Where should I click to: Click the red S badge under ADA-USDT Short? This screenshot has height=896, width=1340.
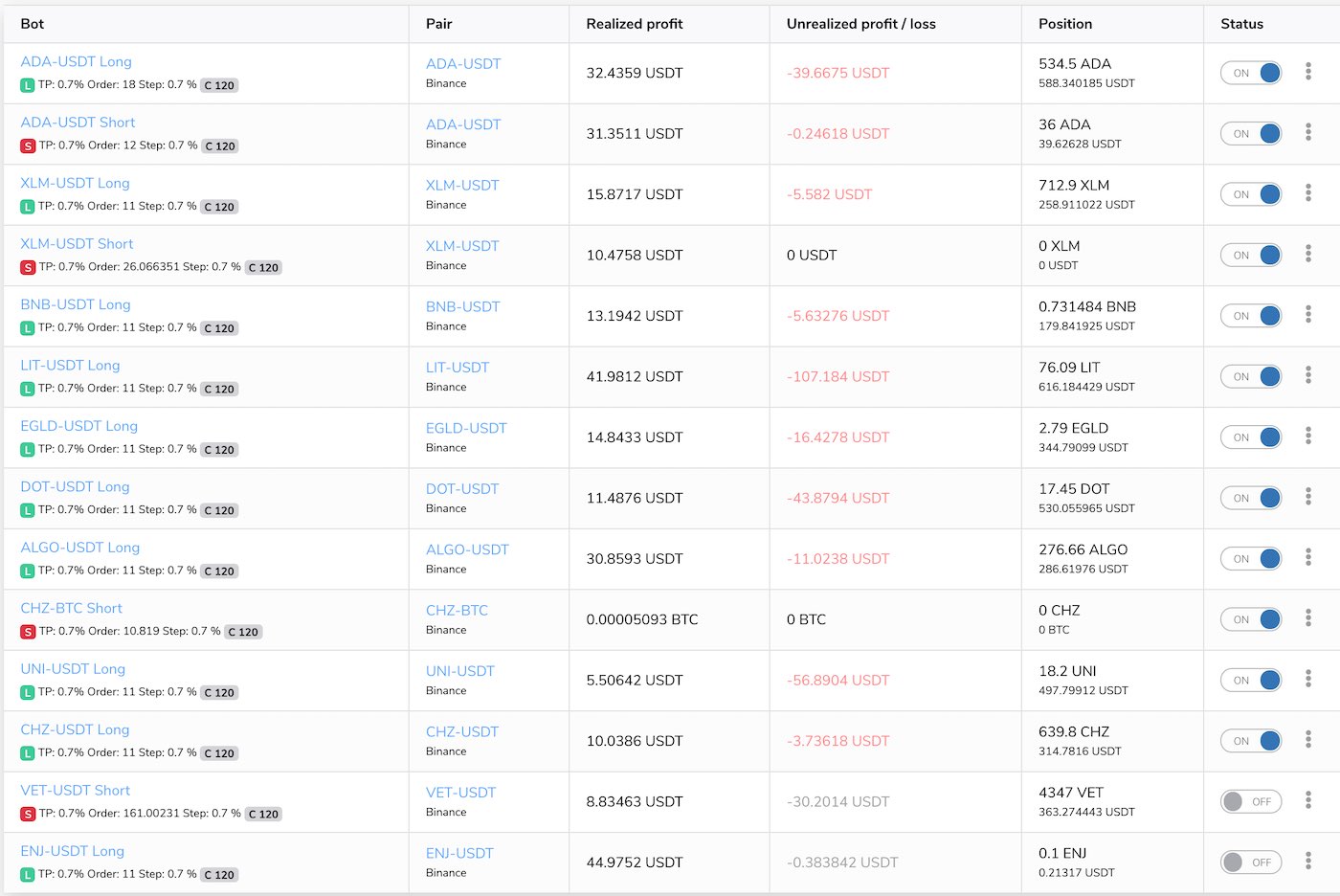click(28, 146)
